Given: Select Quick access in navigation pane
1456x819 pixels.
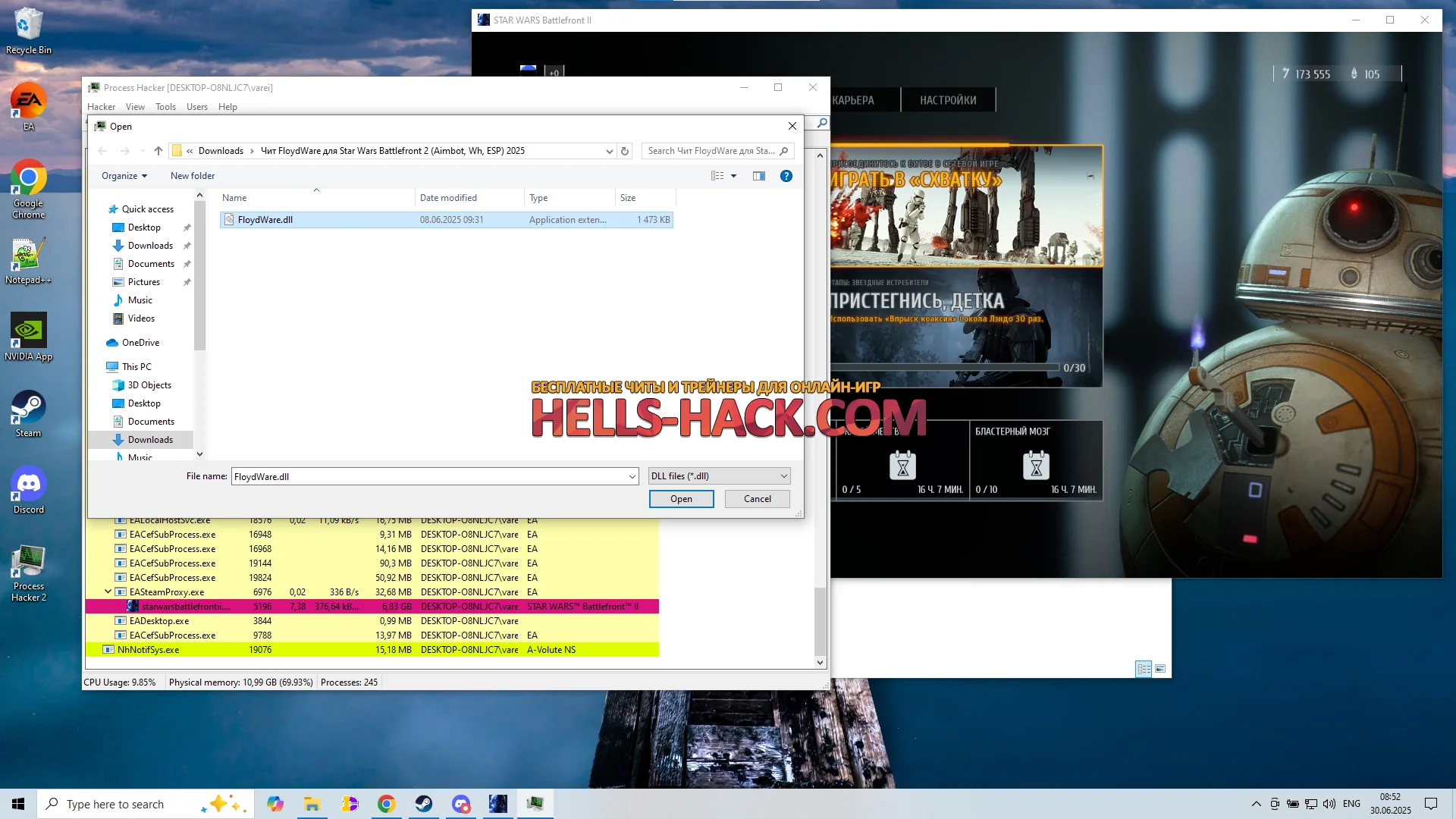Looking at the screenshot, I should tap(147, 209).
